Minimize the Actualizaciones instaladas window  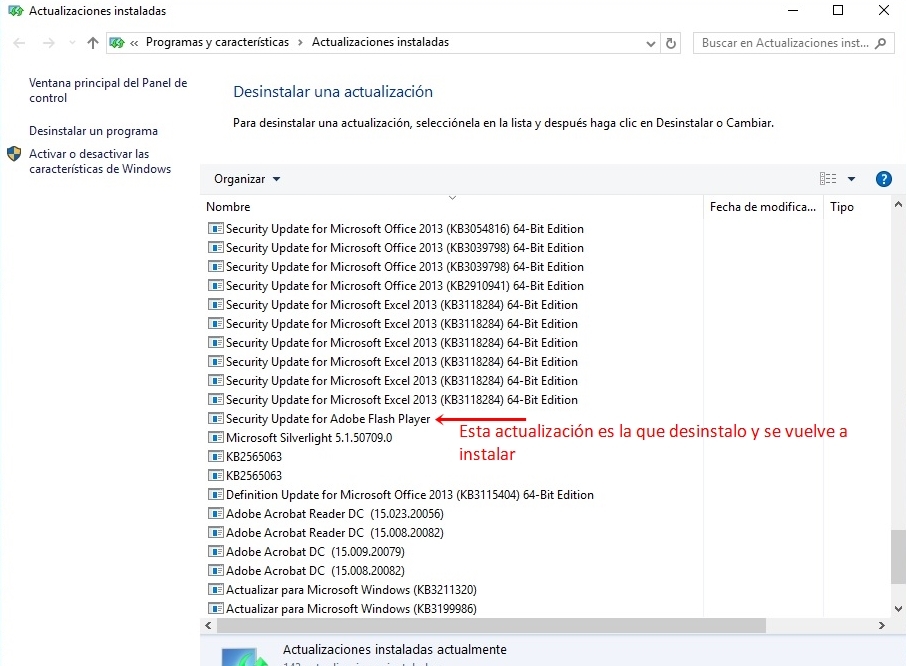coord(793,10)
